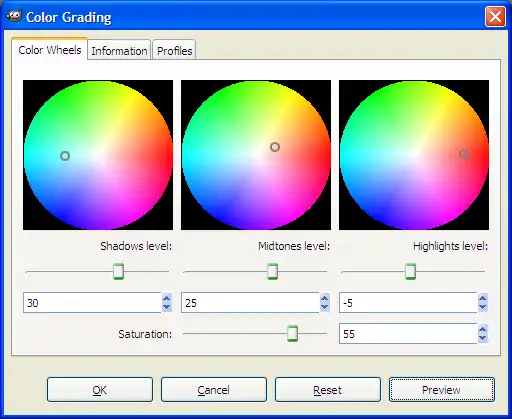Click the "Shadows level:" label
The height and width of the screenshot is (419, 512).
[136, 247]
